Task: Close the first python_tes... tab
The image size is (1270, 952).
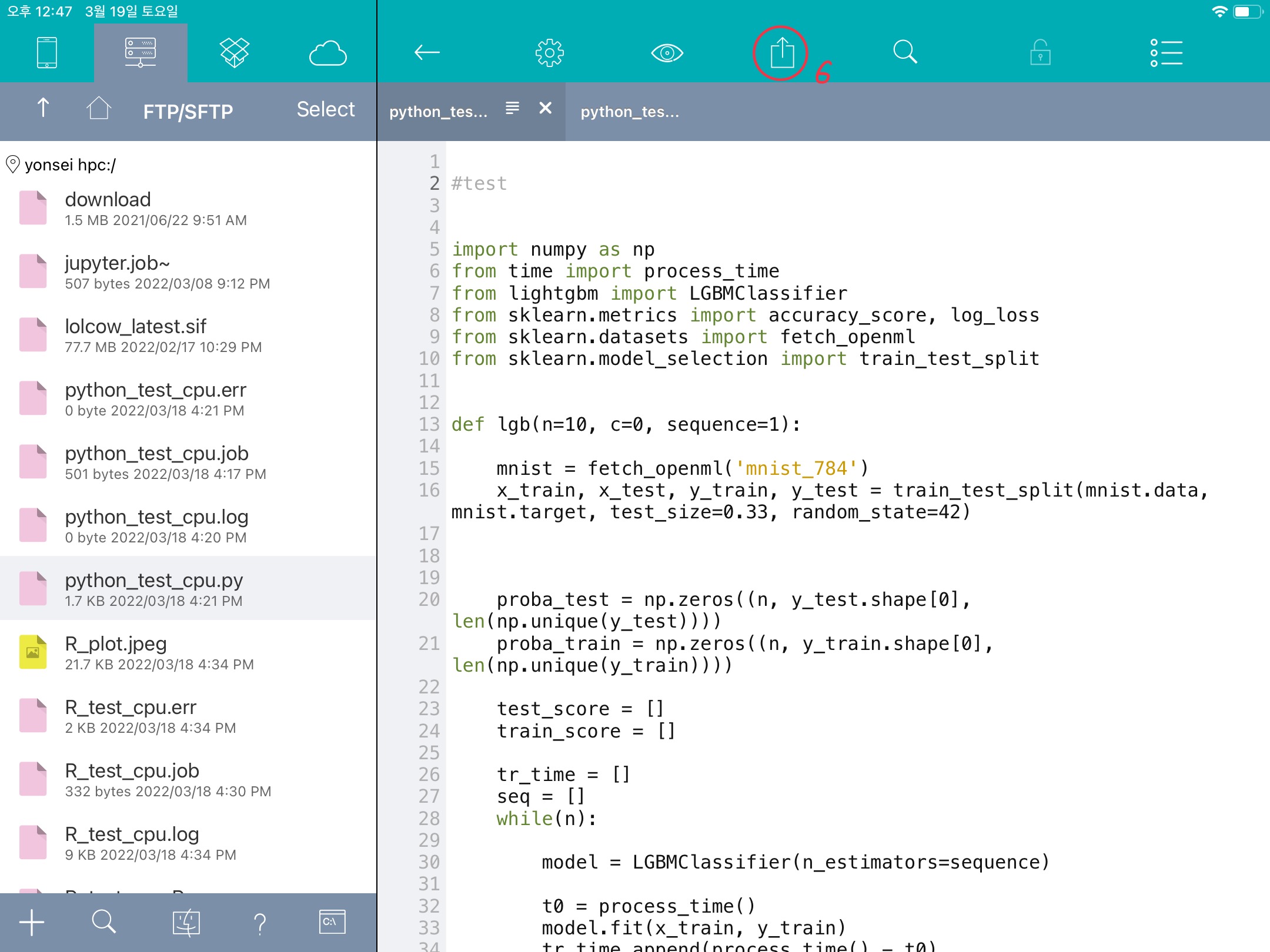Action: pyautogui.click(x=545, y=108)
